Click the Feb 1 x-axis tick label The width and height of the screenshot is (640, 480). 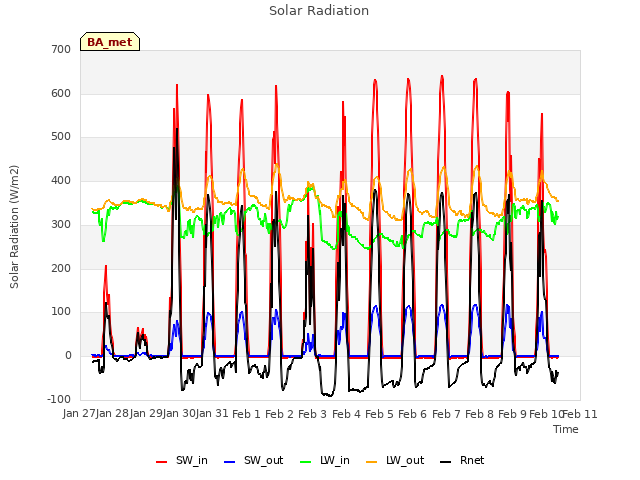pyautogui.click(x=246, y=414)
